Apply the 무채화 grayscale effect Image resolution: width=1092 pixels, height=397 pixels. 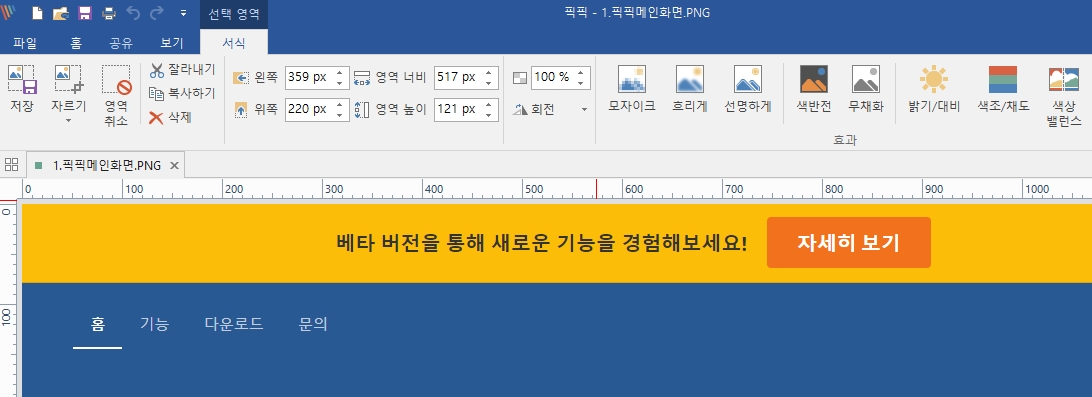866,89
